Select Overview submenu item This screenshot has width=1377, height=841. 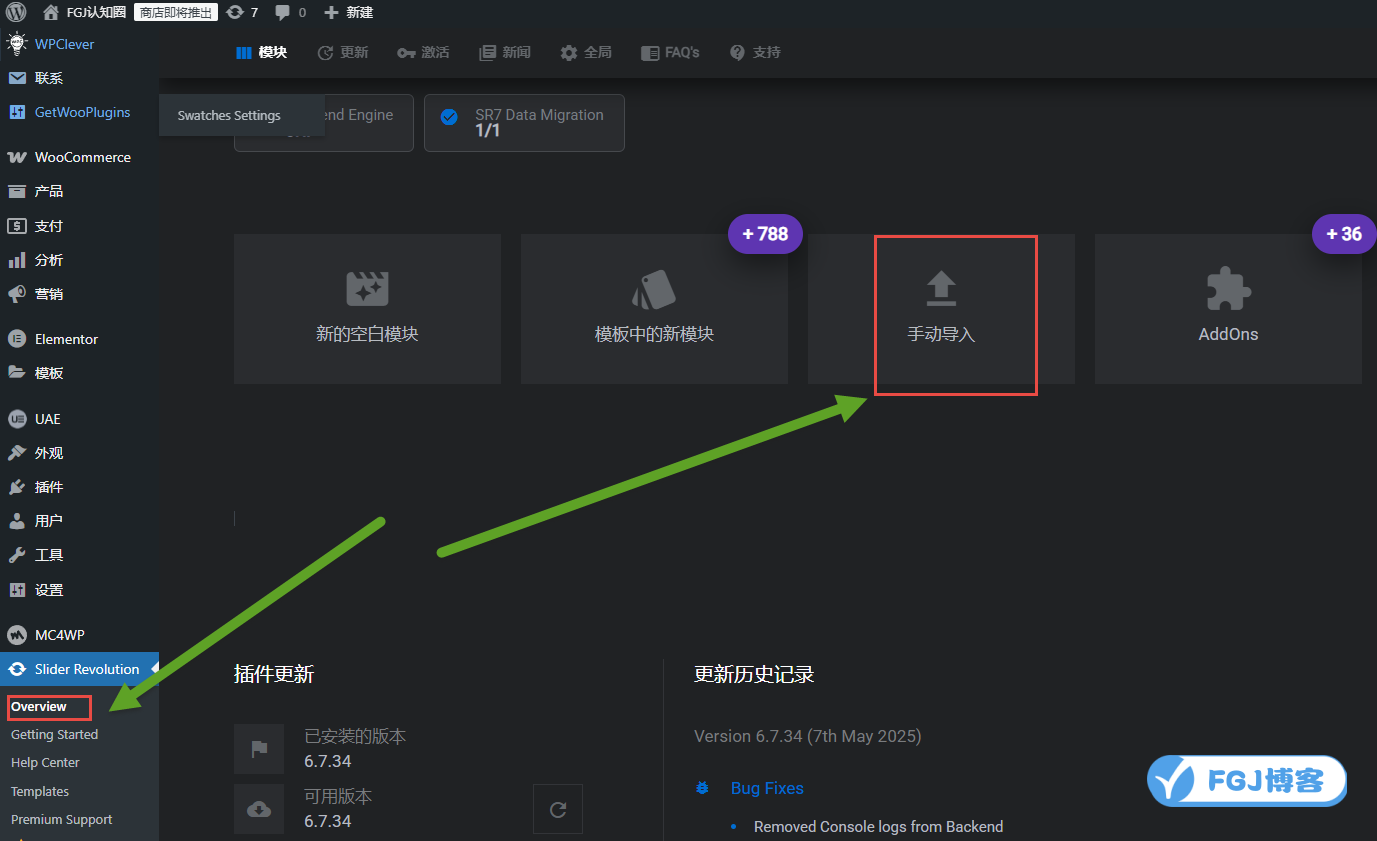tap(39, 707)
